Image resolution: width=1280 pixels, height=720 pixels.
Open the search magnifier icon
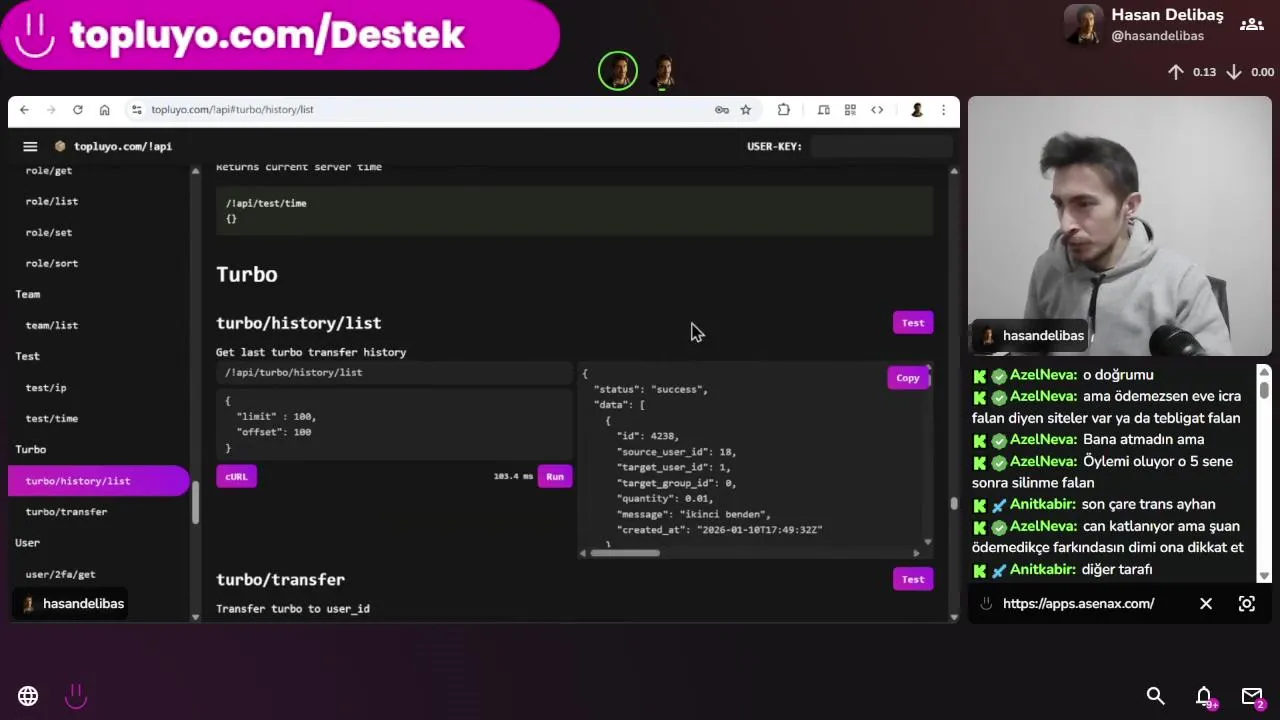1155,696
